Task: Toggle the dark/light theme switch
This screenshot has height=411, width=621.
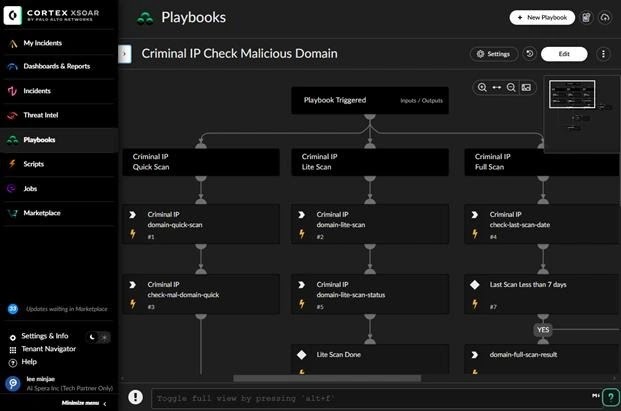Action: coord(98,338)
